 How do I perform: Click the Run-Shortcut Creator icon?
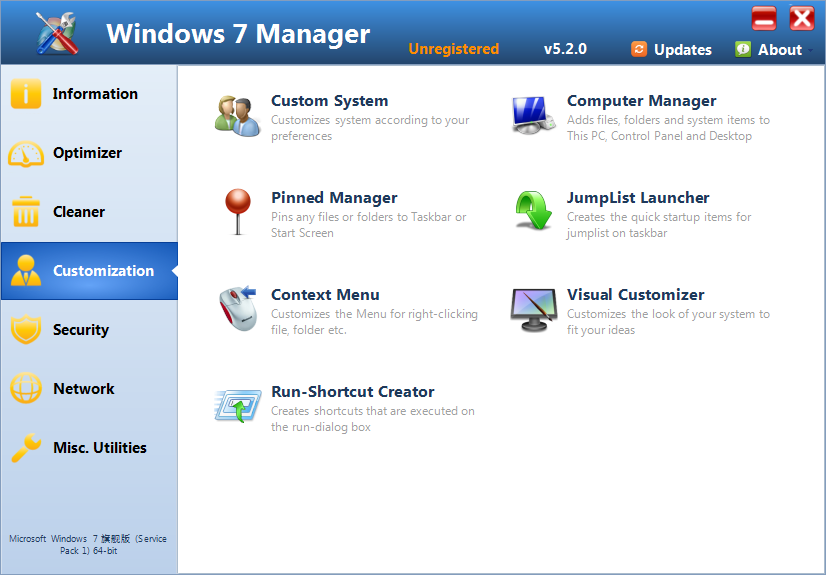[x=237, y=406]
